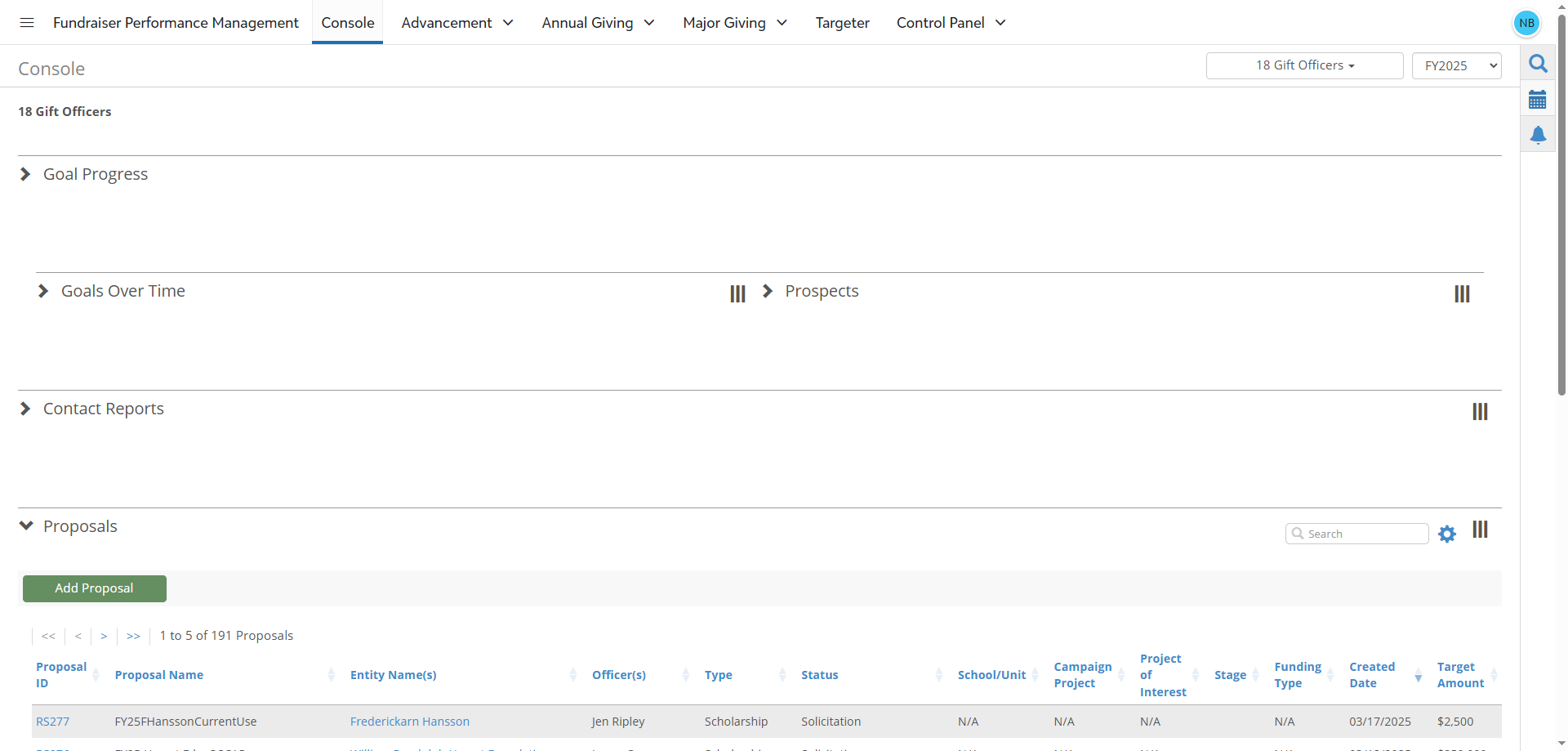Go to first page of proposals

tap(48, 636)
